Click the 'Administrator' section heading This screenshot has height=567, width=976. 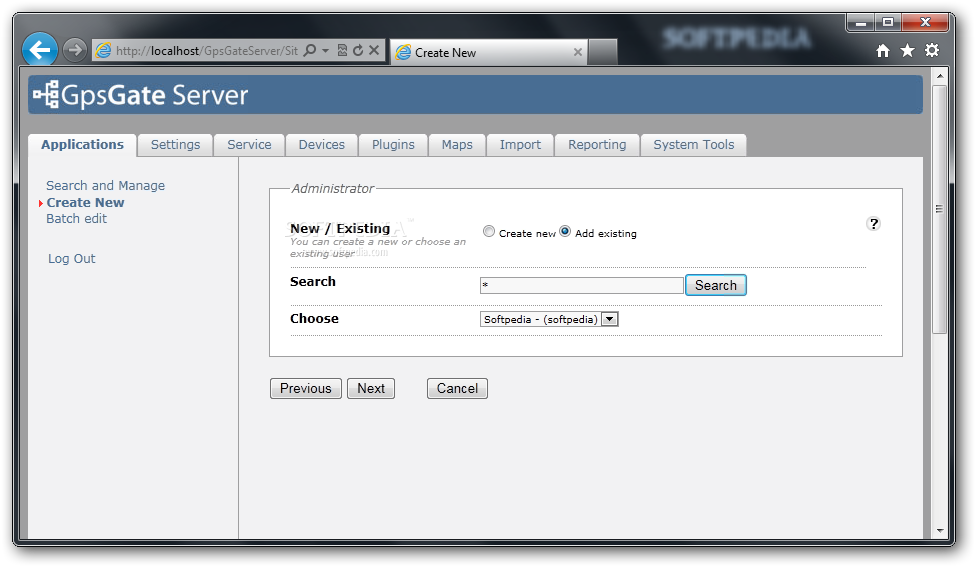pyautogui.click(x=332, y=189)
